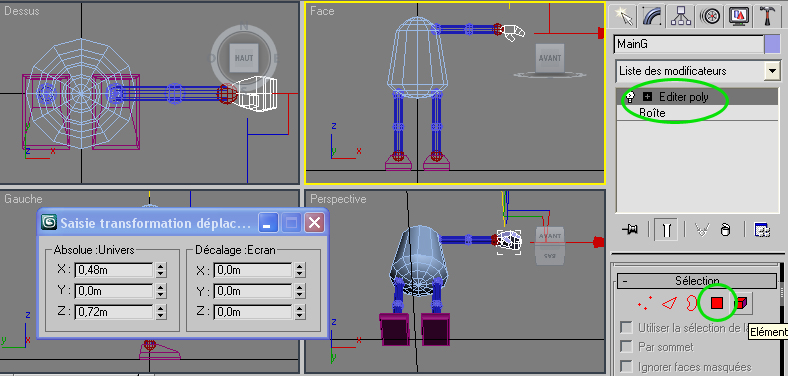Image resolution: width=788 pixels, height=376 pixels.
Task: Switch to the Modify panel tab
Action: tap(651, 16)
